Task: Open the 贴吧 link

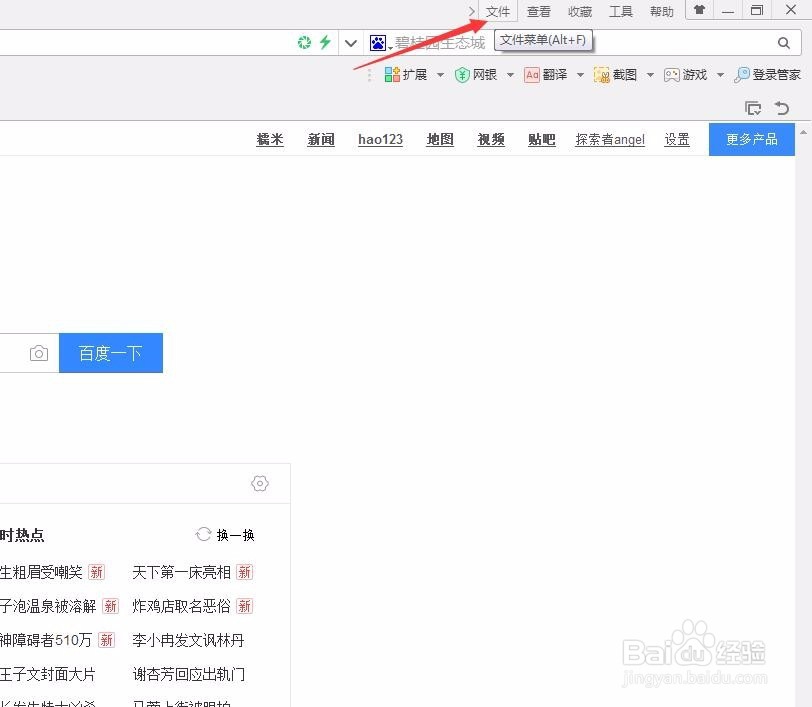Action: (x=542, y=139)
